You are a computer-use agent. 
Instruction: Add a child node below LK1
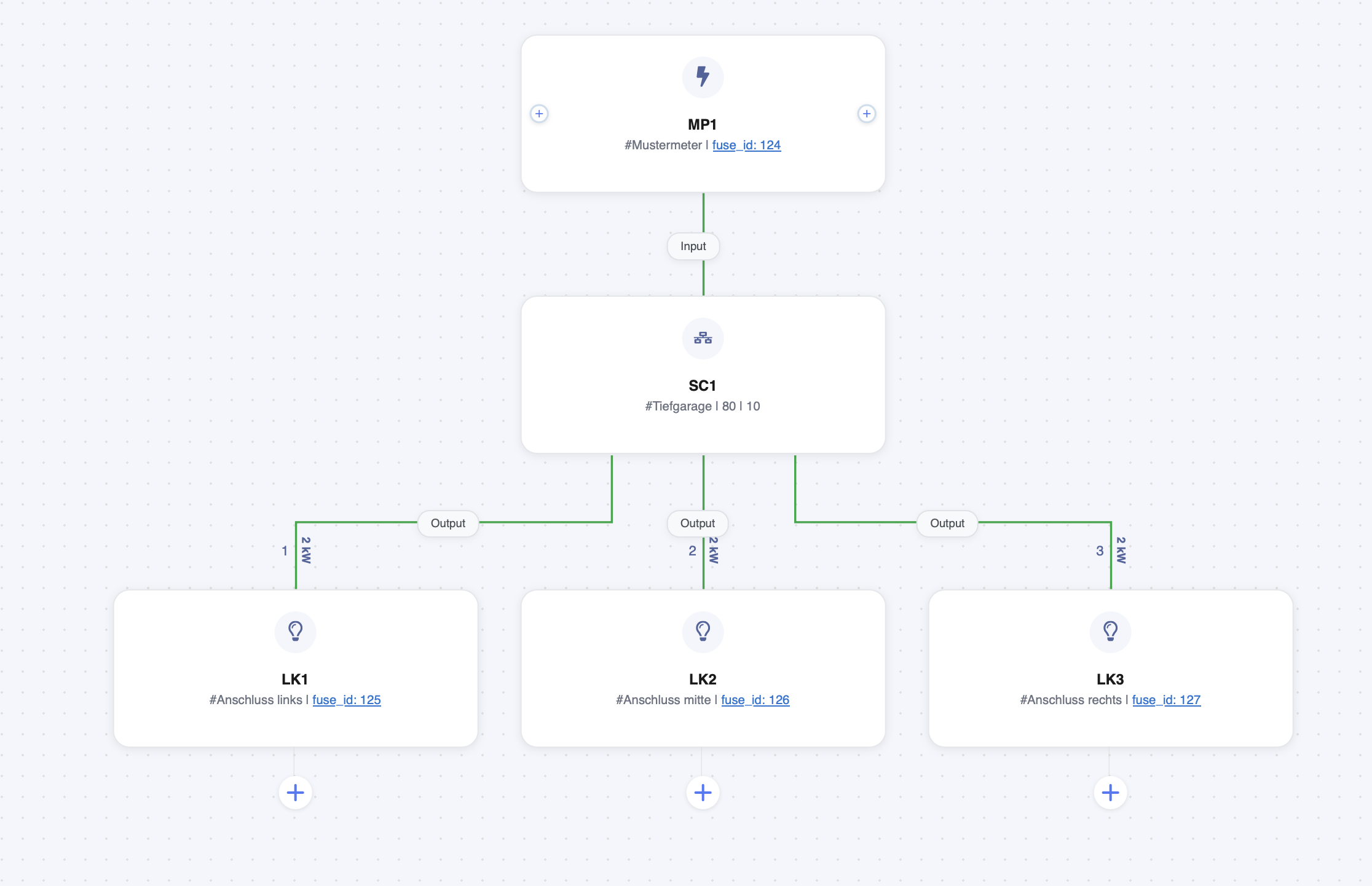coord(295,793)
